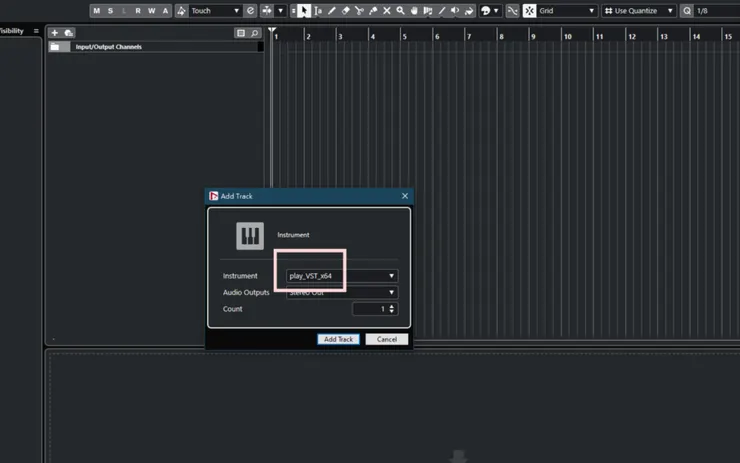Screen dimensions: 740x463
Task: Close the Add Track dialog
Action: [405, 196]
